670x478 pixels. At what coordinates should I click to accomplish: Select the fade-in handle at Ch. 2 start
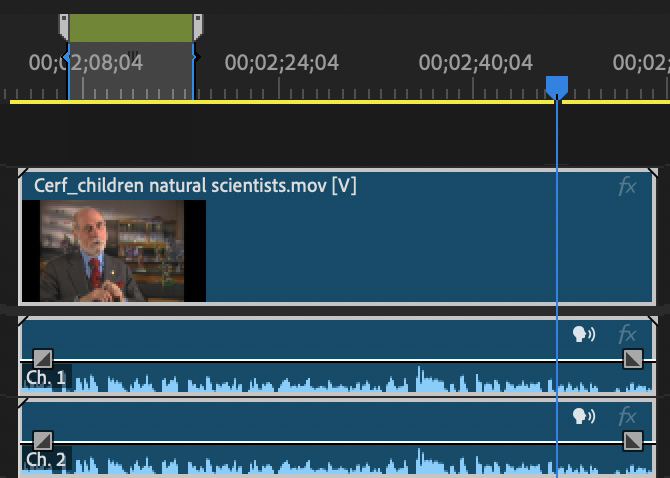(42, 440)
